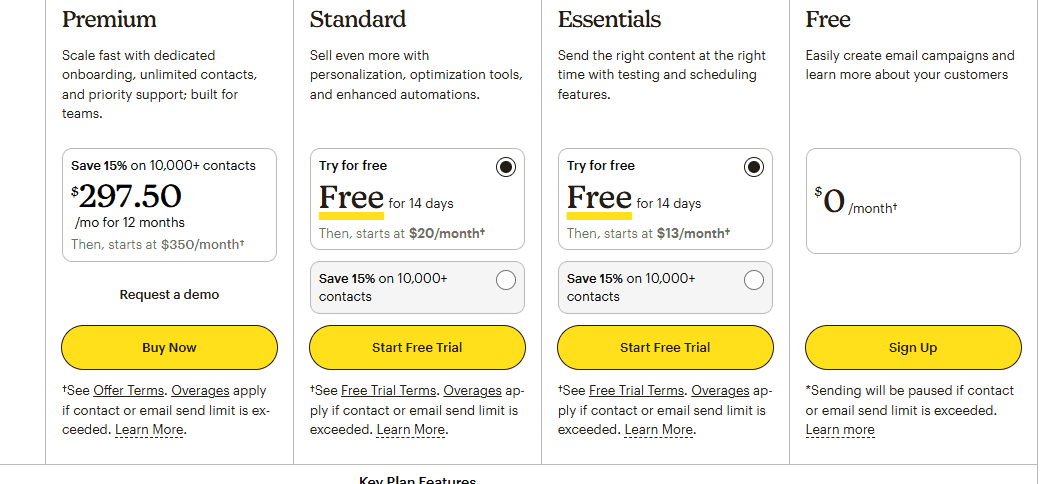Image resolution: width=1057 pixels, height=484 pixels.
Task: Click the Premium $297.50 price box
Action: (169, 205)
